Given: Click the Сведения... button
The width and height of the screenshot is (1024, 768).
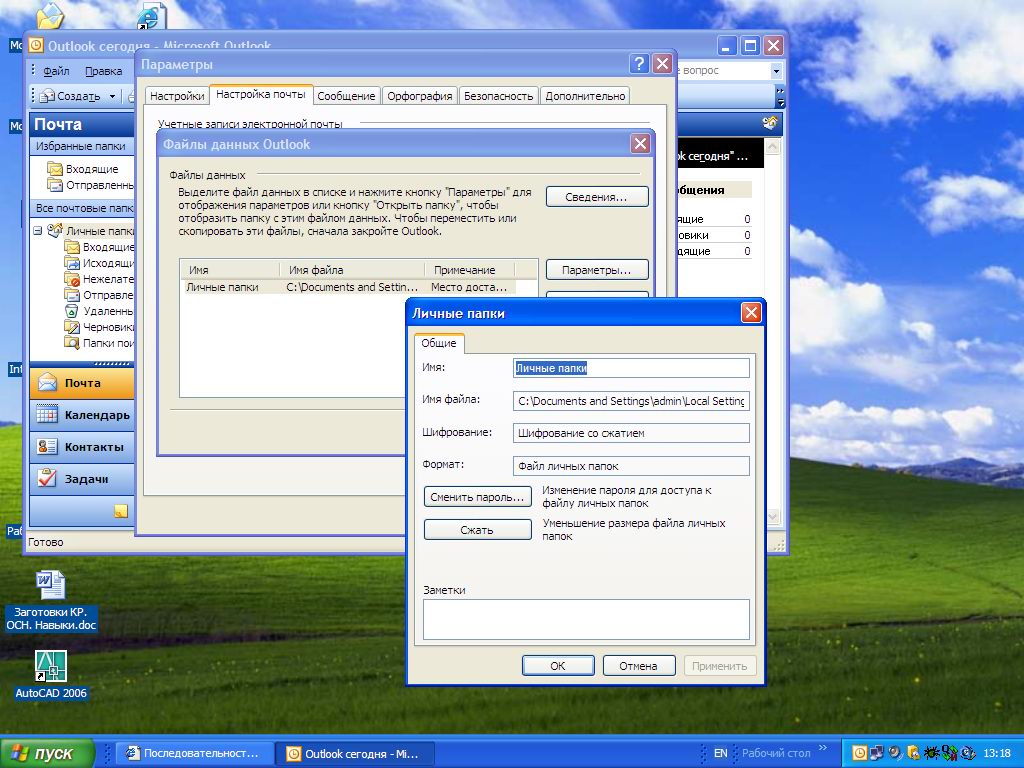Looking at the screenshot, I should pyautogui.click(x=597, y=197).
